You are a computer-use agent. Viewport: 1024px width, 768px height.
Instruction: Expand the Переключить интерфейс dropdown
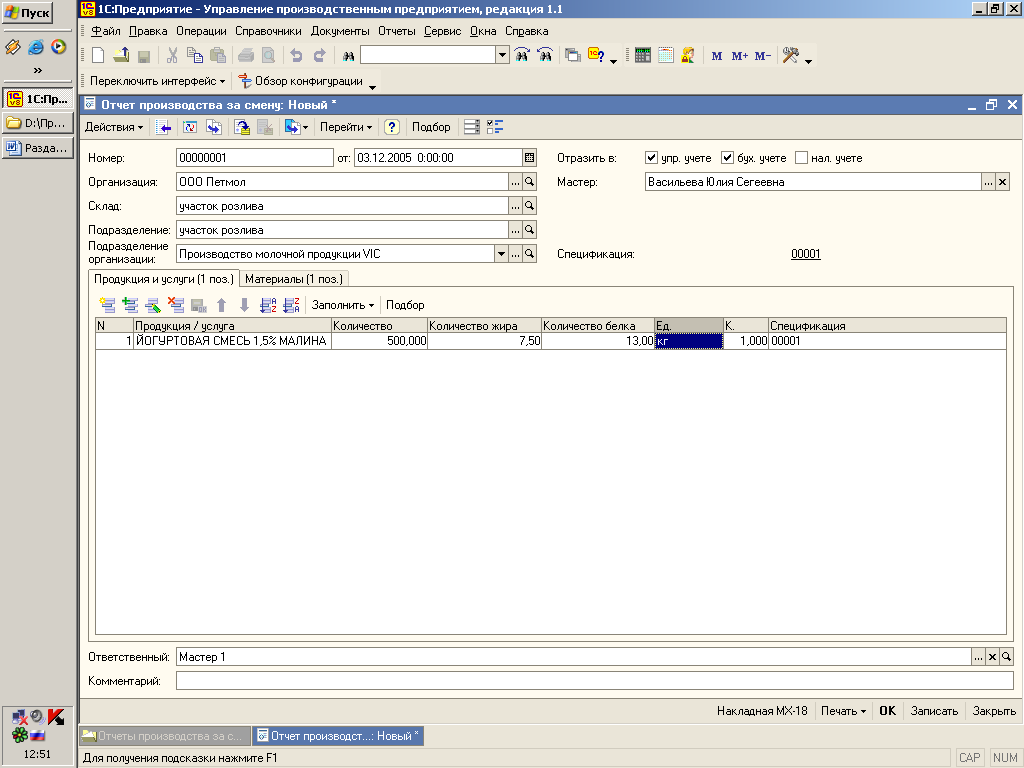coord(157,81)
